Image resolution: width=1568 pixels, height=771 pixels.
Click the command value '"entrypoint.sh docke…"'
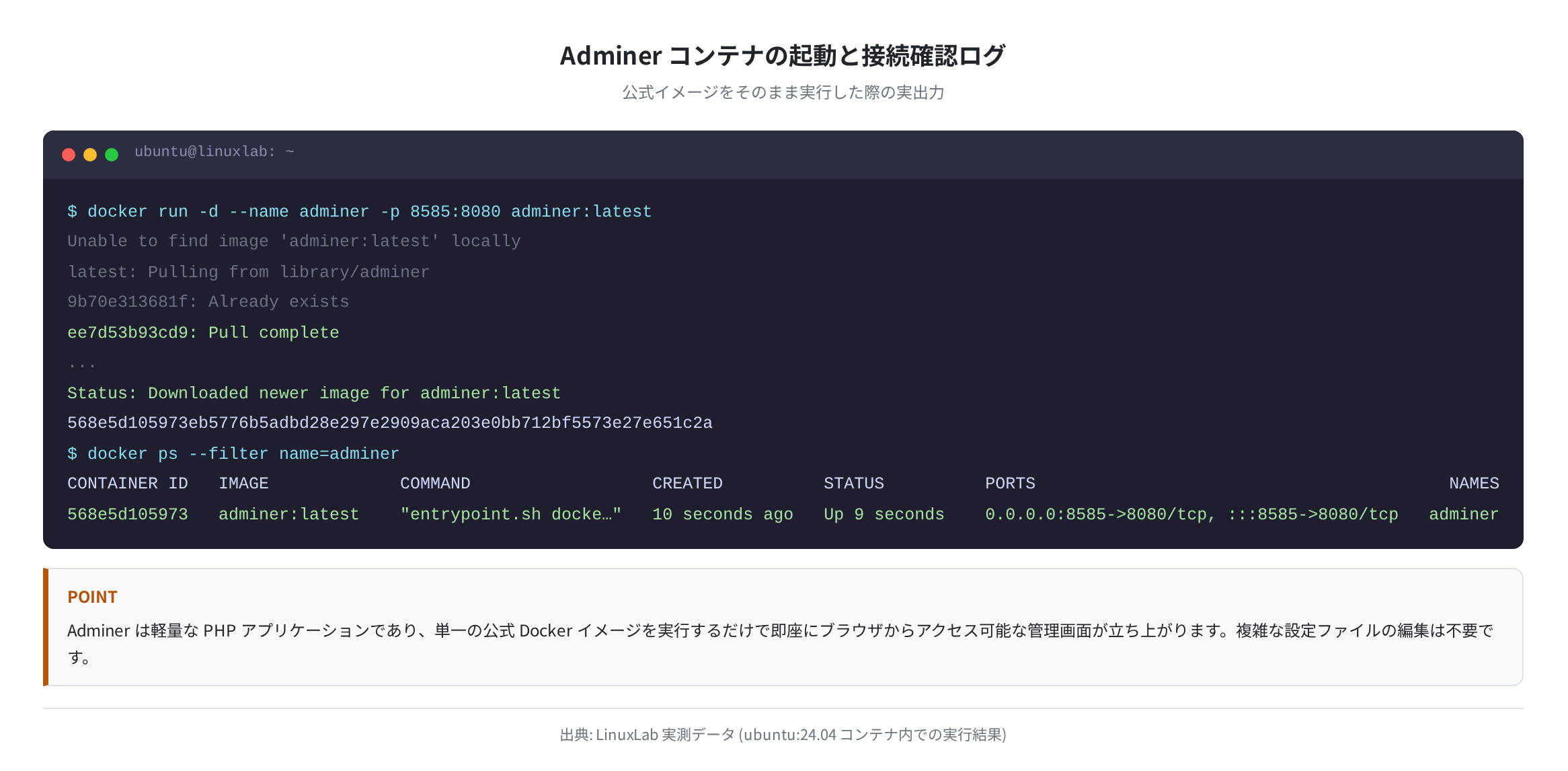click(511, 514)
